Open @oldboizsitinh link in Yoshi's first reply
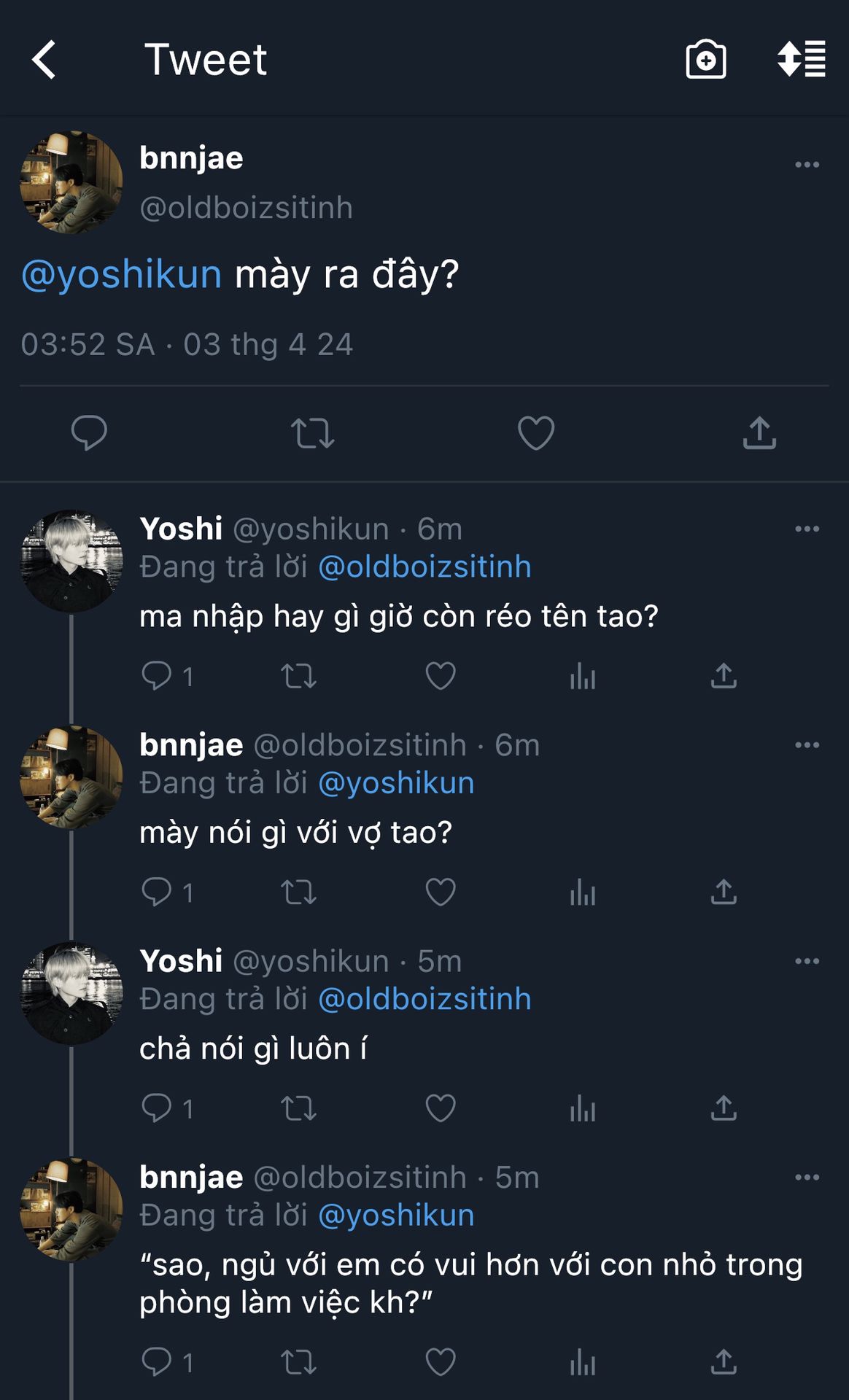The image size is (849, 1400). (424, 567)
